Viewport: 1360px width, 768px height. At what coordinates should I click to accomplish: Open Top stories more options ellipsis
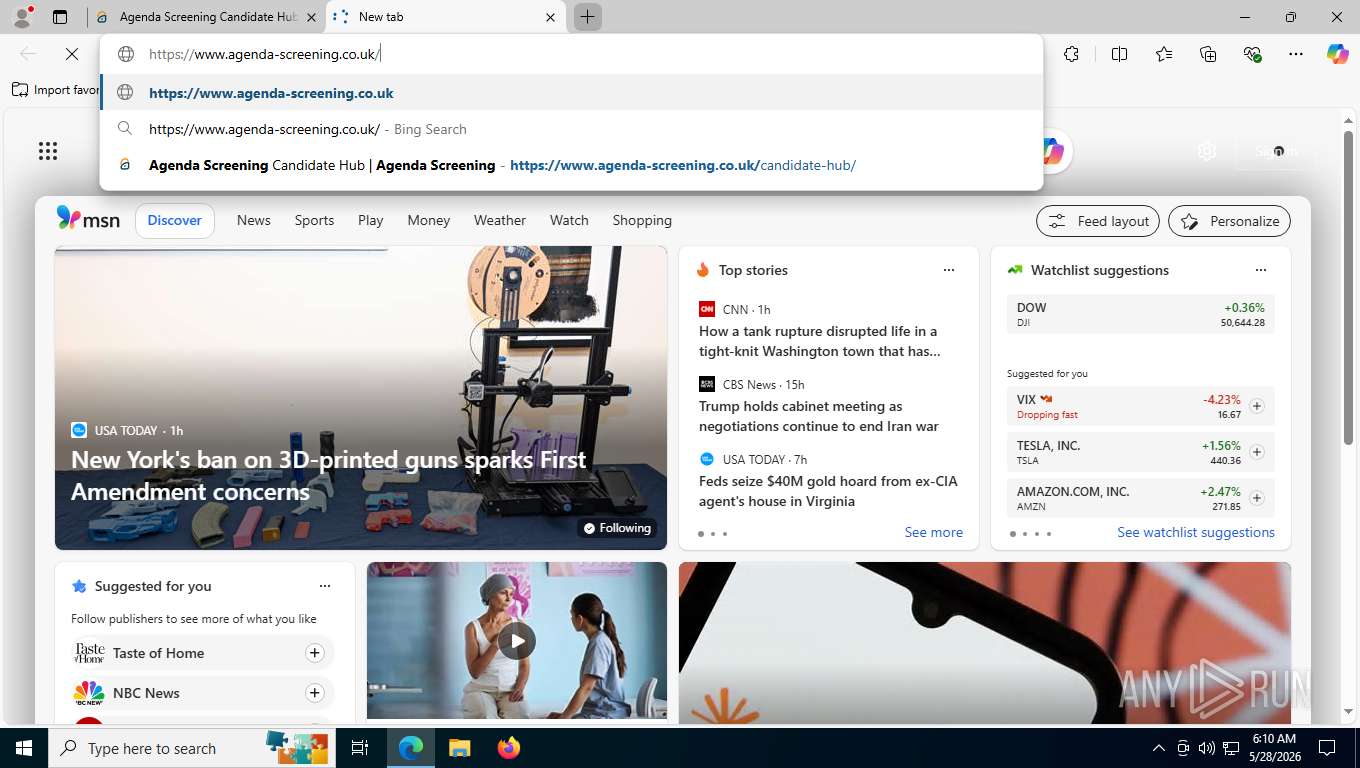tap(949, 270)
